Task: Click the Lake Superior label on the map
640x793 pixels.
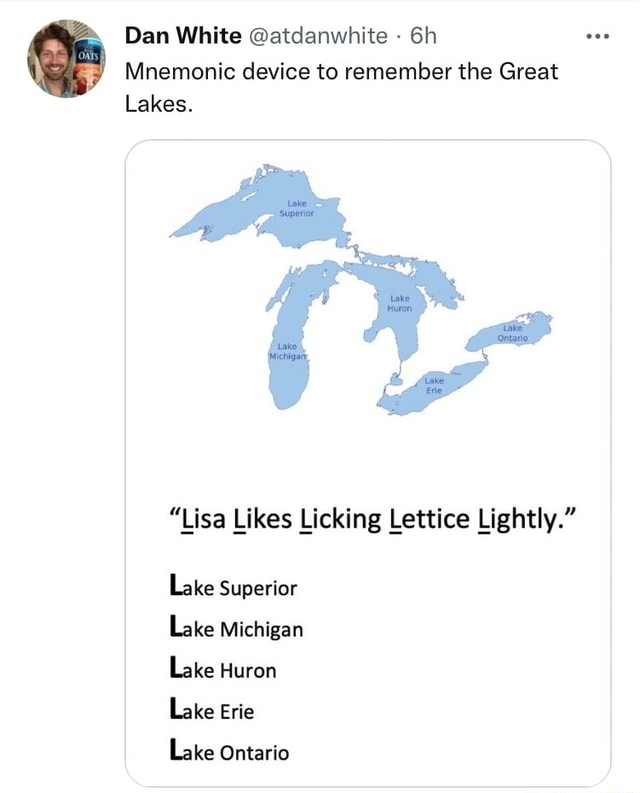Action: [297, 208]
